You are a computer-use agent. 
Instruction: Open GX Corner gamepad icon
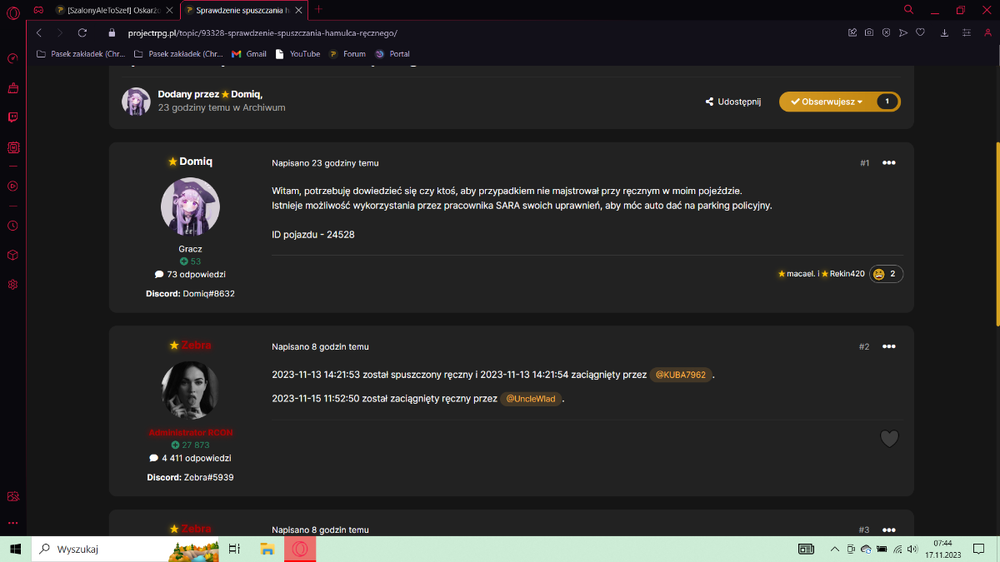(39, 10)
